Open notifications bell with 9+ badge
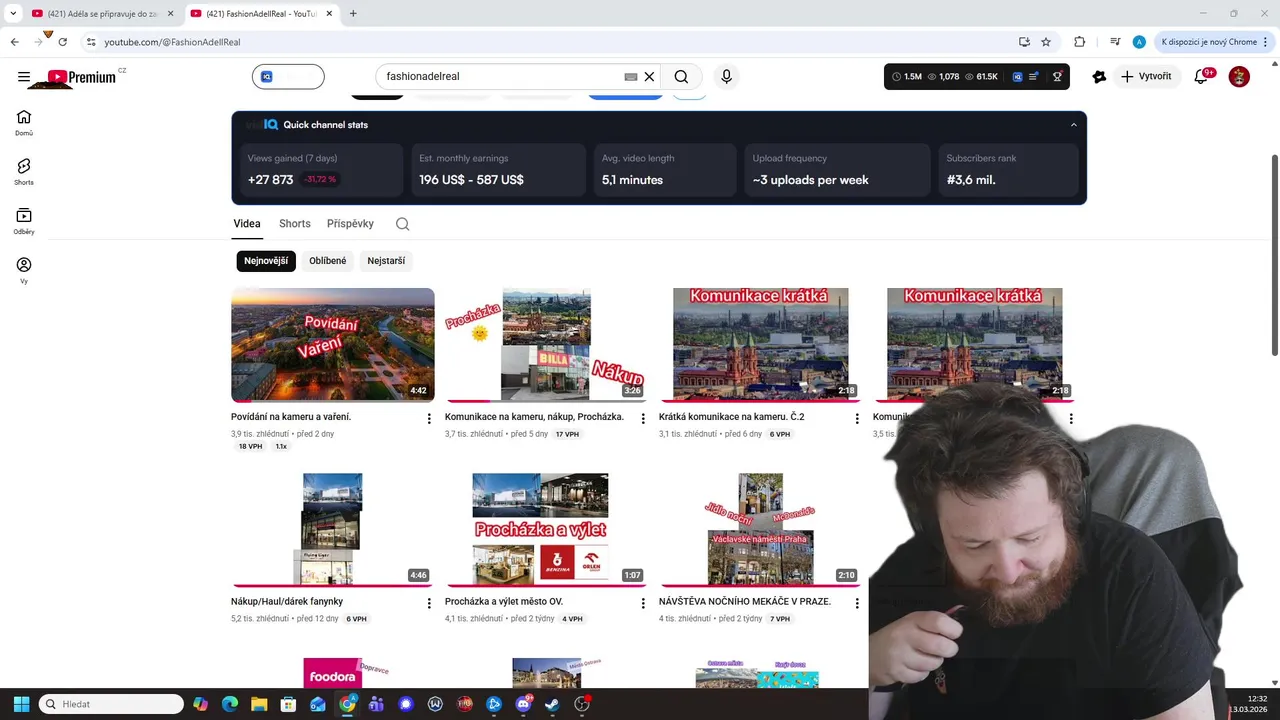This screenshot has width=1280, height=720. tap(1202, 77)
